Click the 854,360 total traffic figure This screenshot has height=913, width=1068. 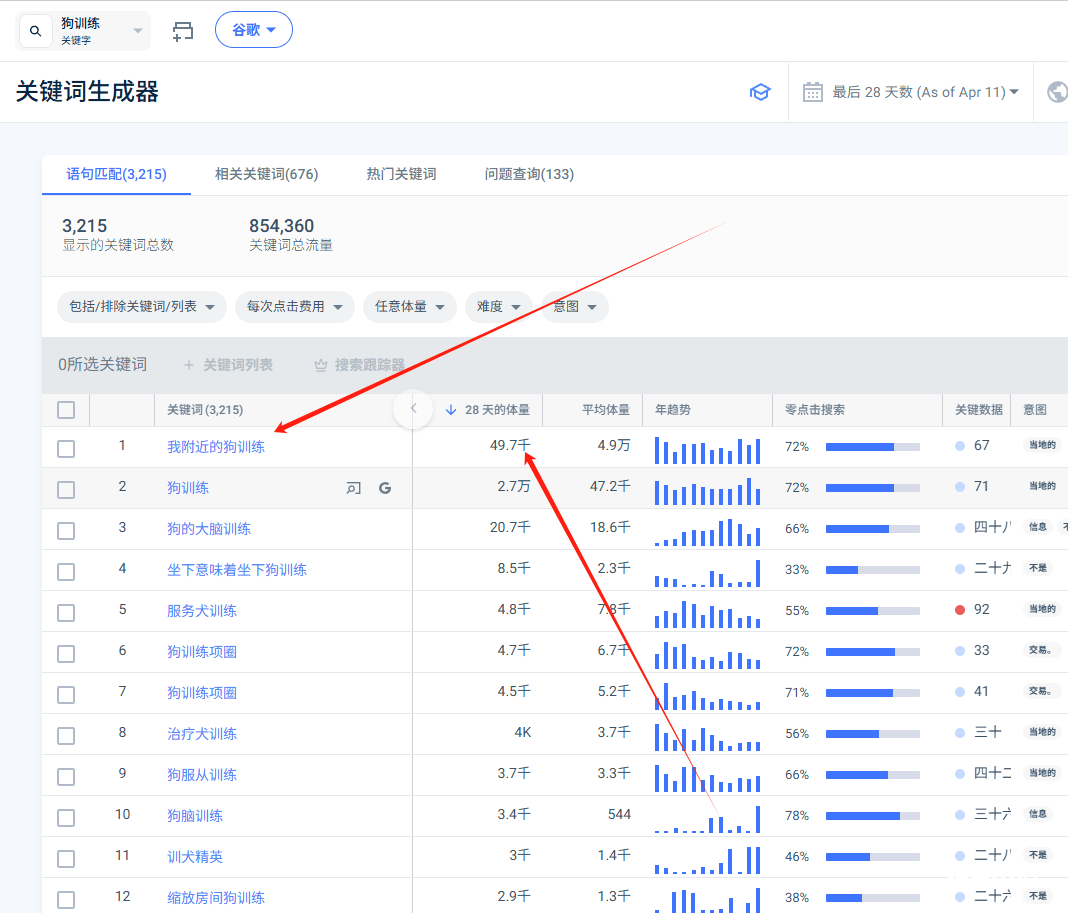tap(281, 226)
